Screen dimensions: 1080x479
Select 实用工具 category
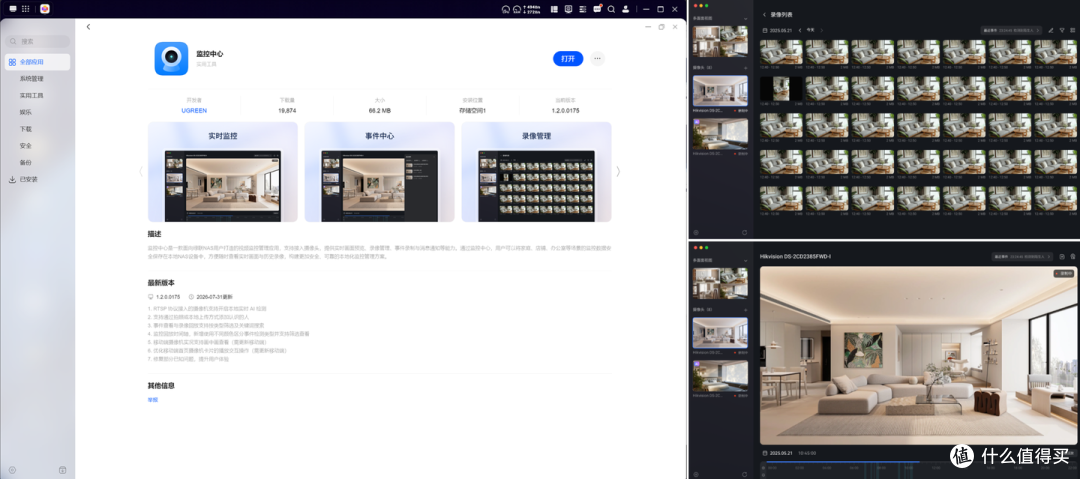[32, 96]
